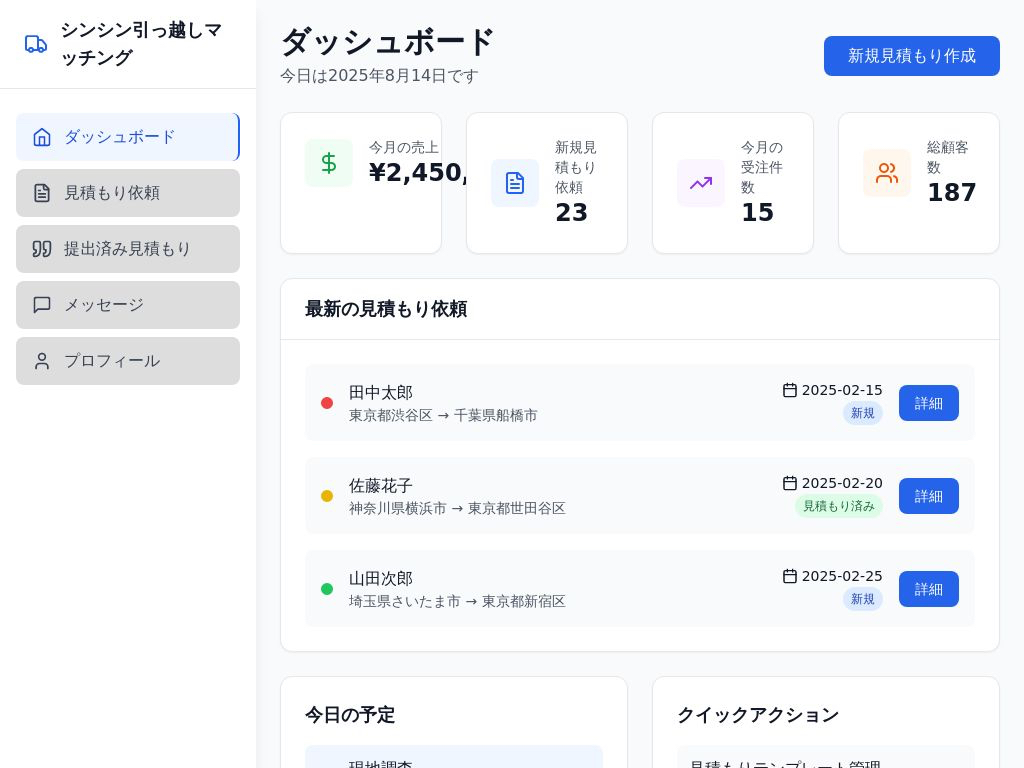Viewport: 1024px width, 768px height.
Task: Click the calendar icon beside 2025-02-25
Action: click(x=790, y=576)
